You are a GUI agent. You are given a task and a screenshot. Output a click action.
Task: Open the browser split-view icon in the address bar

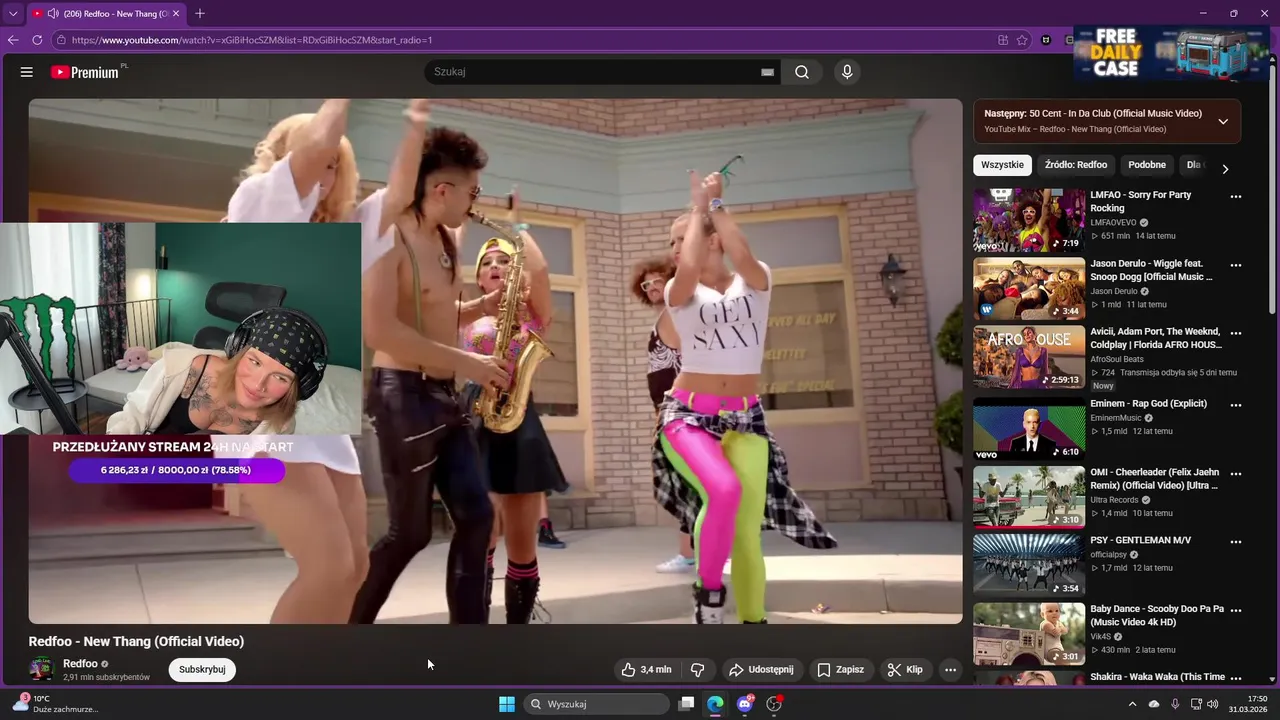point(1003,40)
